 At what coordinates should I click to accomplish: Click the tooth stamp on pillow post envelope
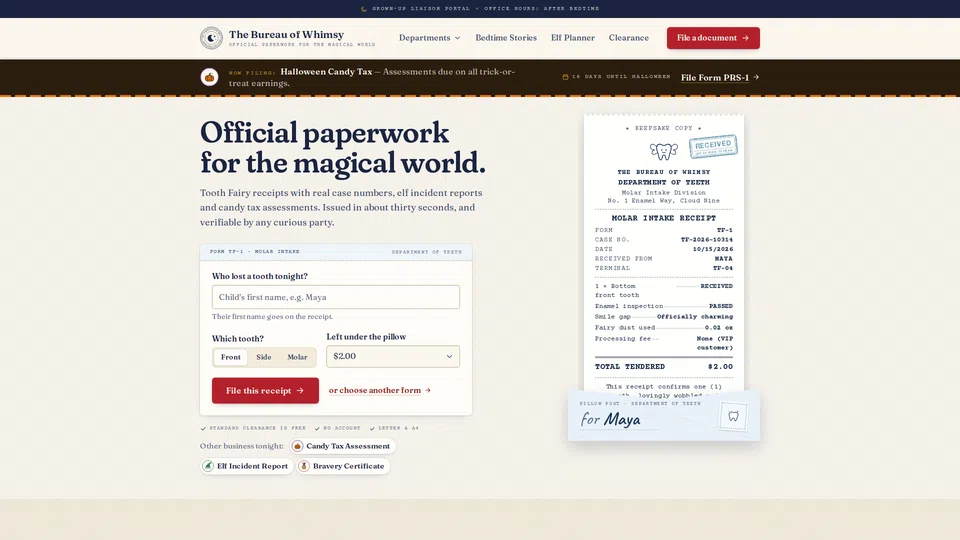[733, 416]
